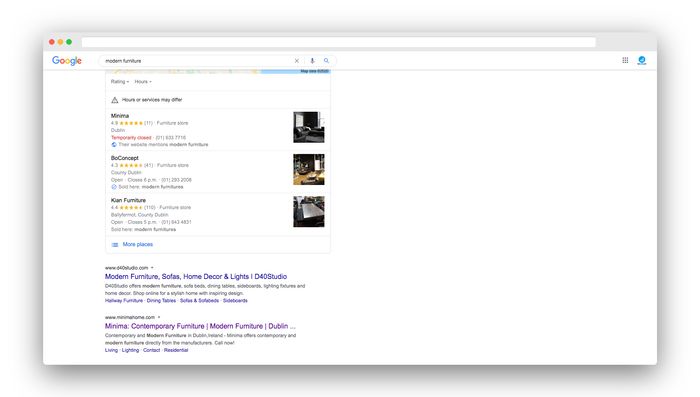Open the D40Studio Modern Furniture result title
Screen dimensions: 700x397
[x=196, y=276]
